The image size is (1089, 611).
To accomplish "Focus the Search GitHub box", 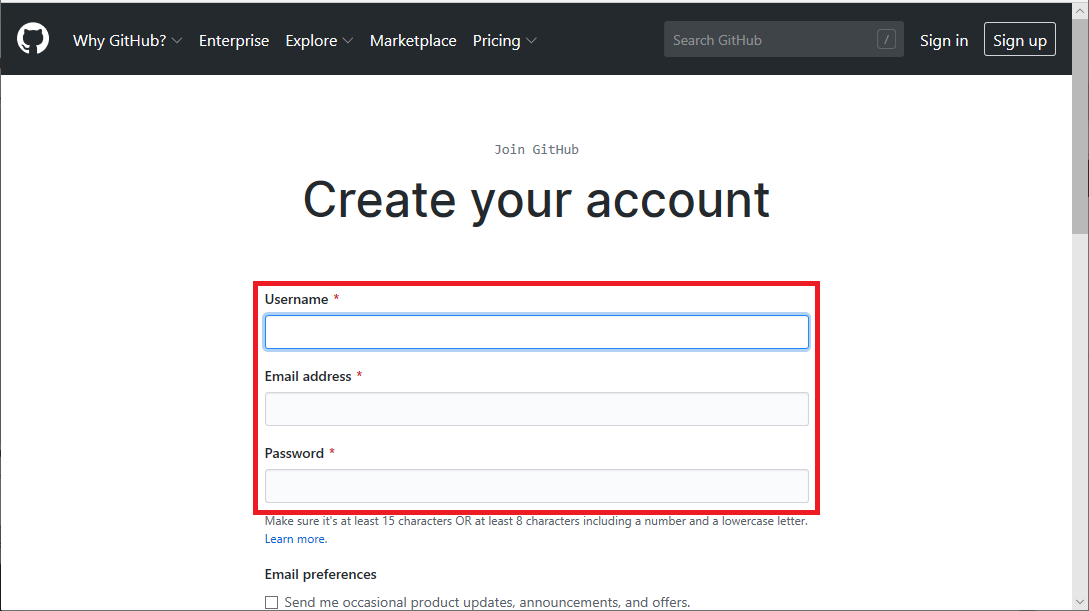I will 783,40.
